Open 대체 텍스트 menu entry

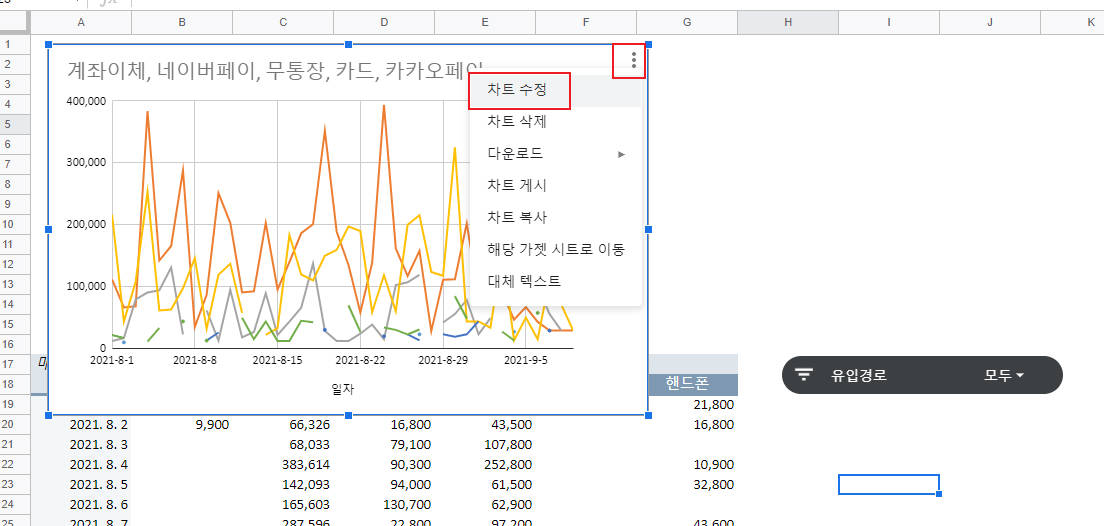(x=524, y=281)
